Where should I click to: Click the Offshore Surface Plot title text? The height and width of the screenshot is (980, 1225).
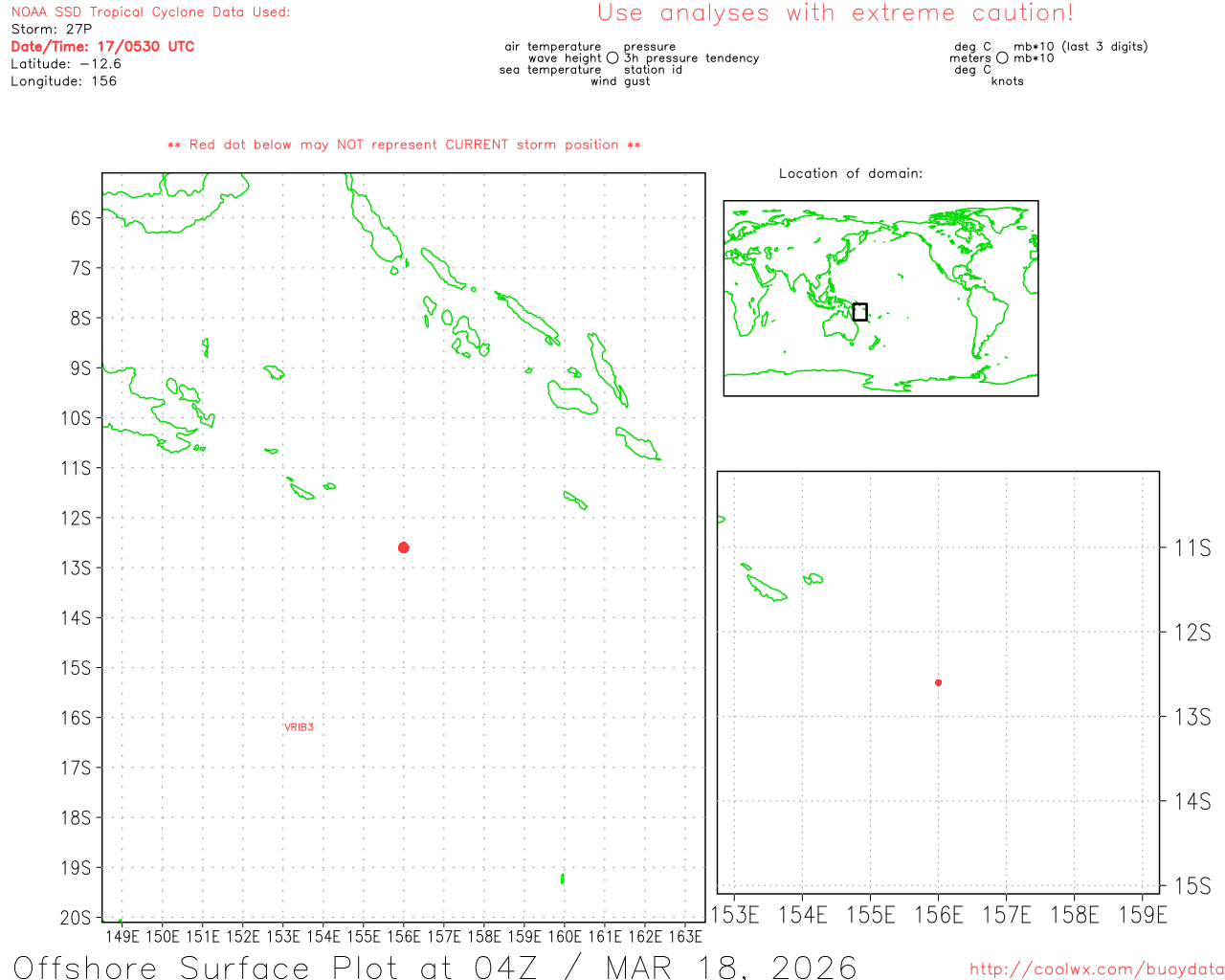(x=434, y=967)
